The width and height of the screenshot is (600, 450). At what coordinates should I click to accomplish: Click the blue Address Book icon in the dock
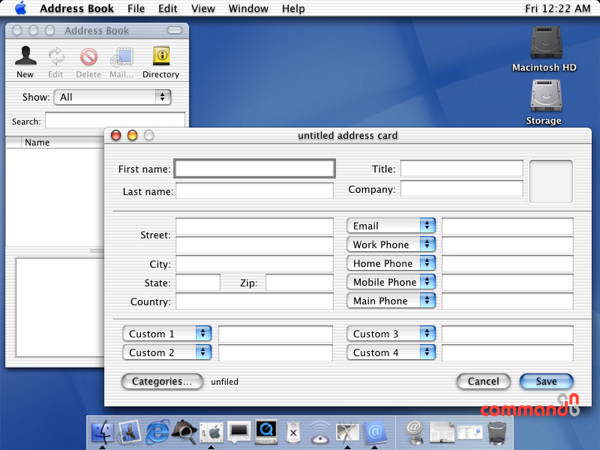coord(374,433)
